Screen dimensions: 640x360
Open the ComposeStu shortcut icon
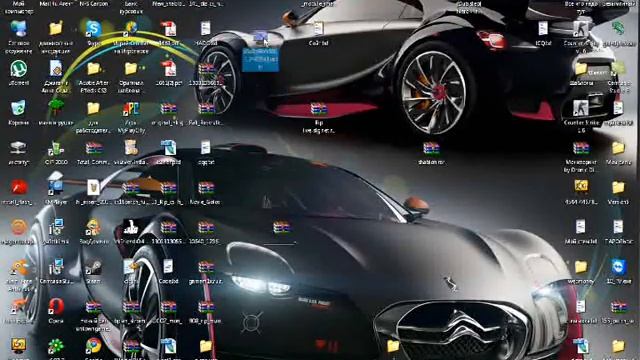click(56, 267)
